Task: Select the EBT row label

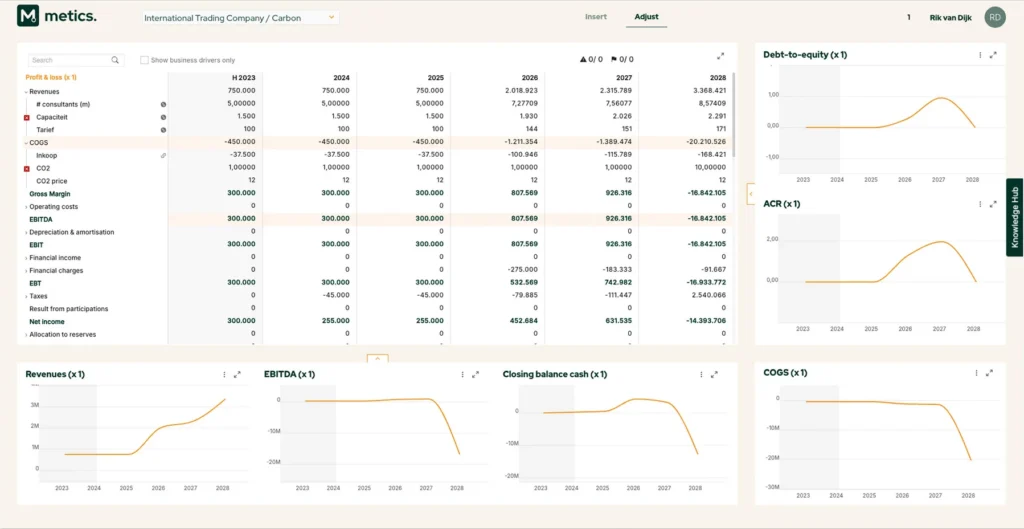Action: click(x=35, y=283)
